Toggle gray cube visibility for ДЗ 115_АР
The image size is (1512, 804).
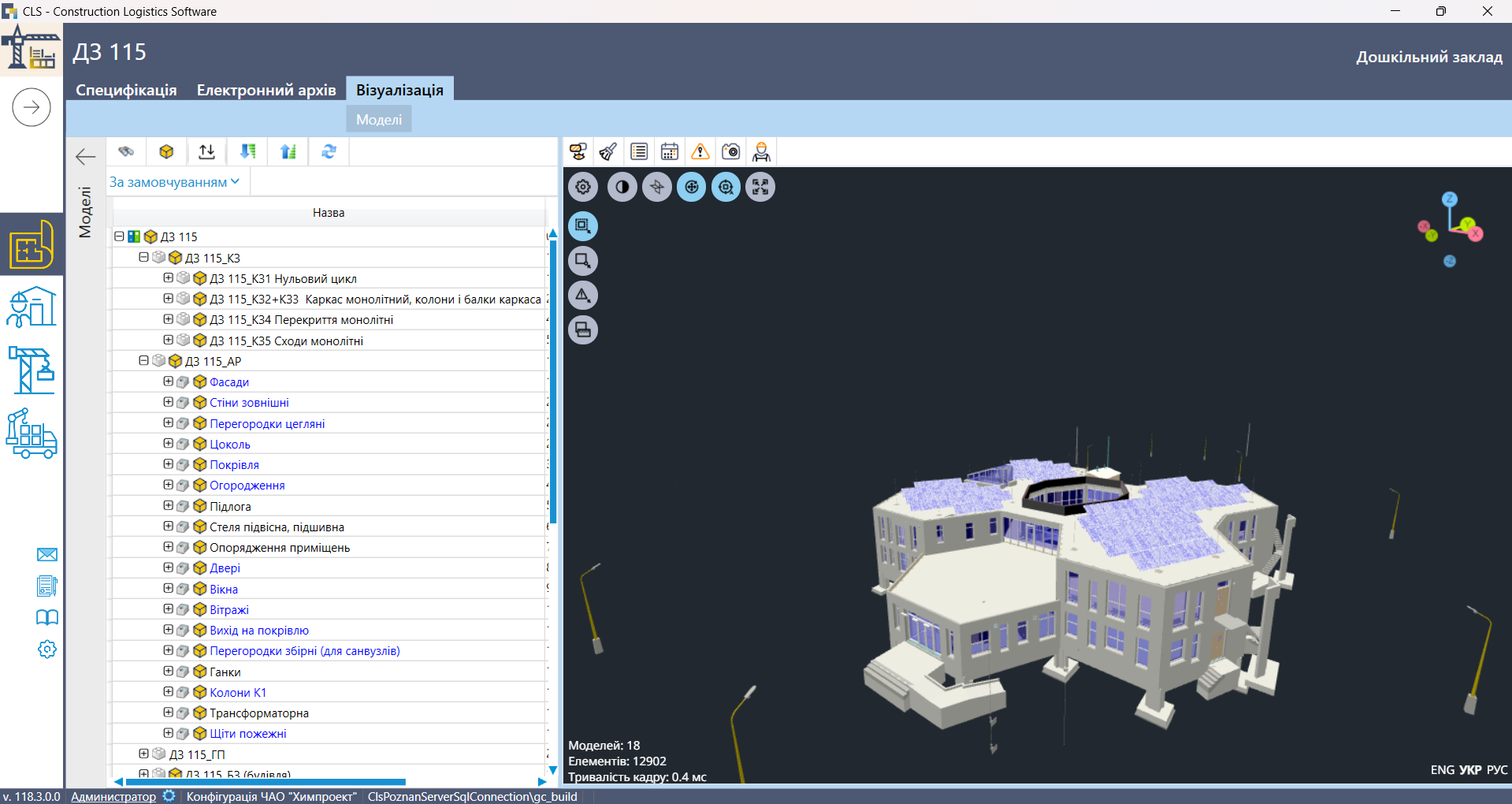click(158, 361)
